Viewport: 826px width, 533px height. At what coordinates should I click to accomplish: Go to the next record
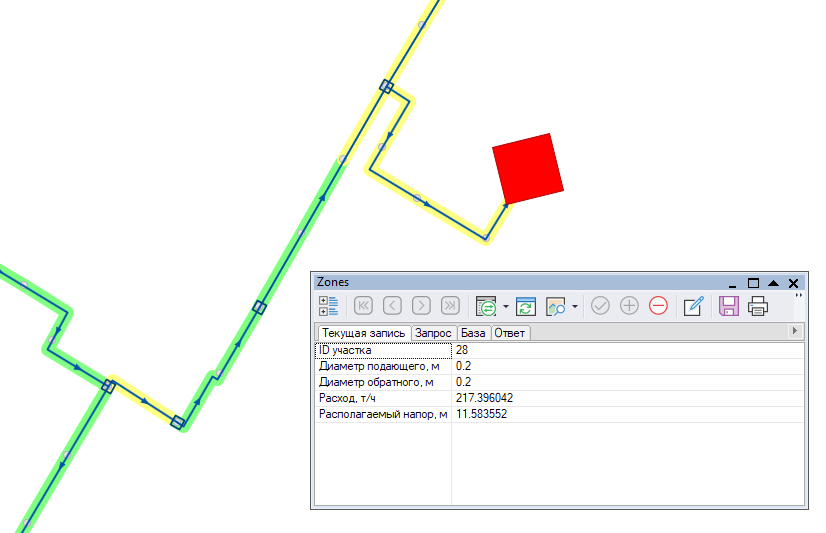(421, 306)
